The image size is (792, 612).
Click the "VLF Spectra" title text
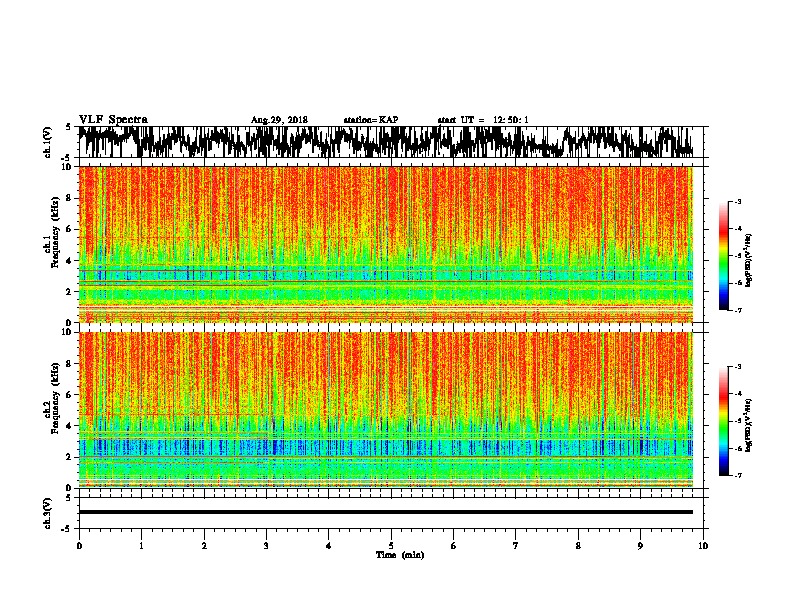113,119
